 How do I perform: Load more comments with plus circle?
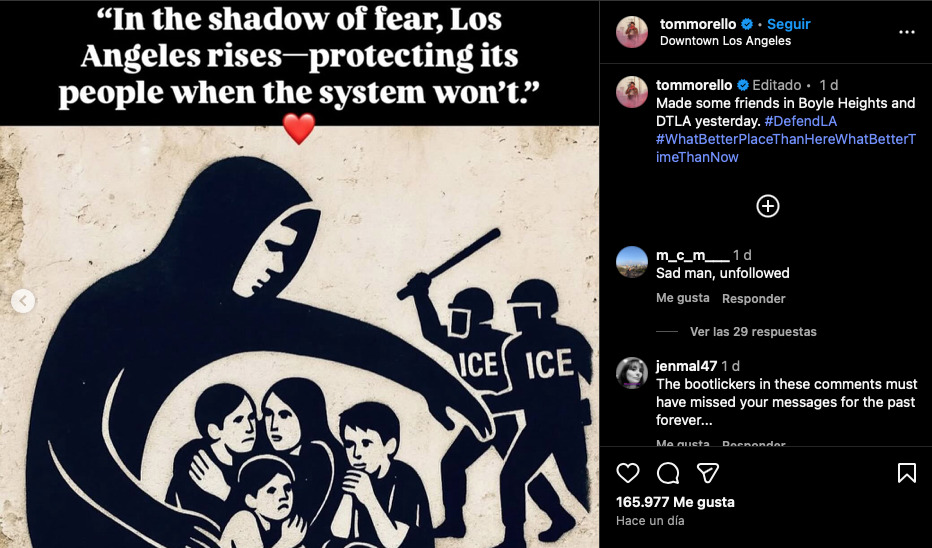(767, 206)
